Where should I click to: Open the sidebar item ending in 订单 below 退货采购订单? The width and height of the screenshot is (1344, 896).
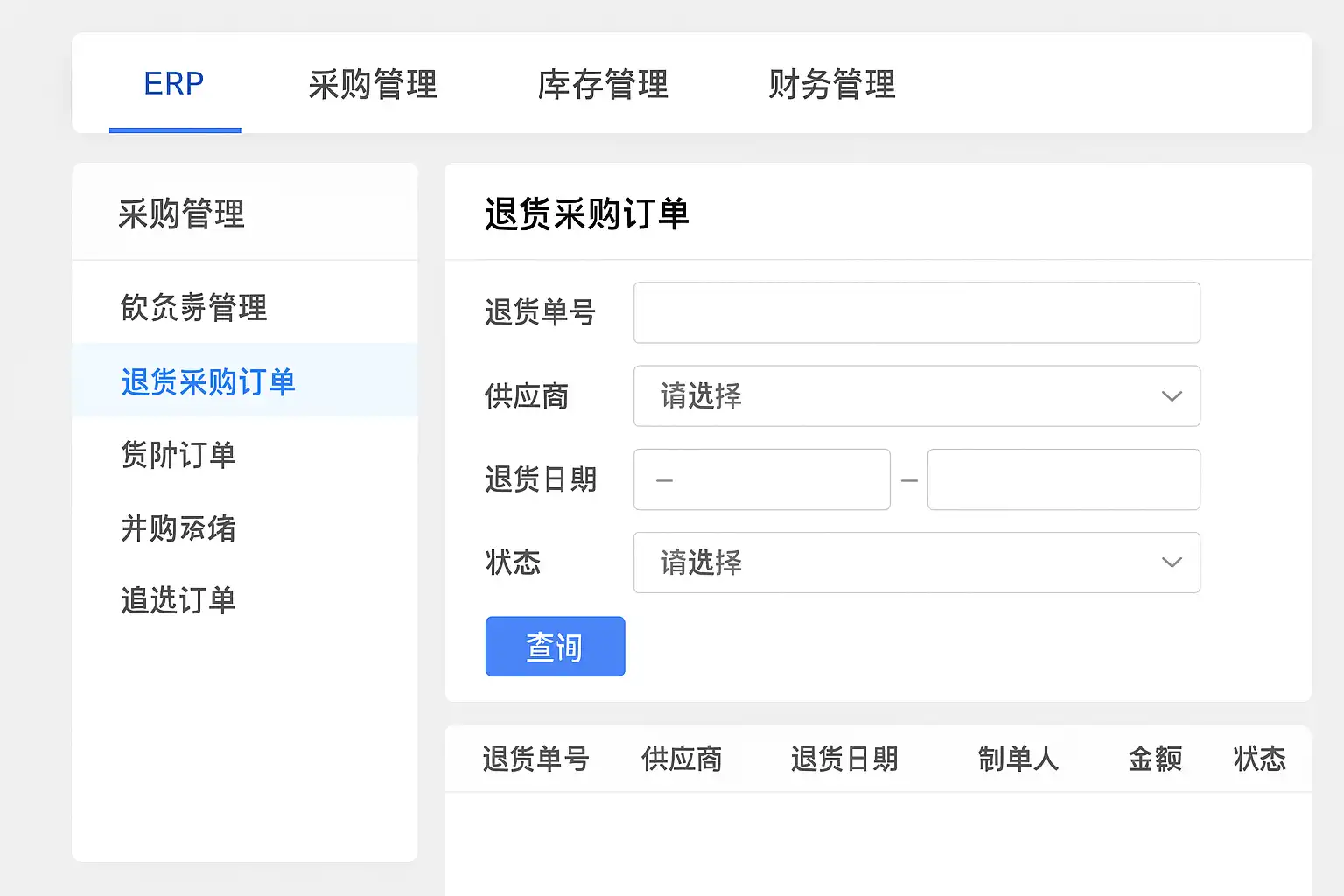click(x=178, y=455)
